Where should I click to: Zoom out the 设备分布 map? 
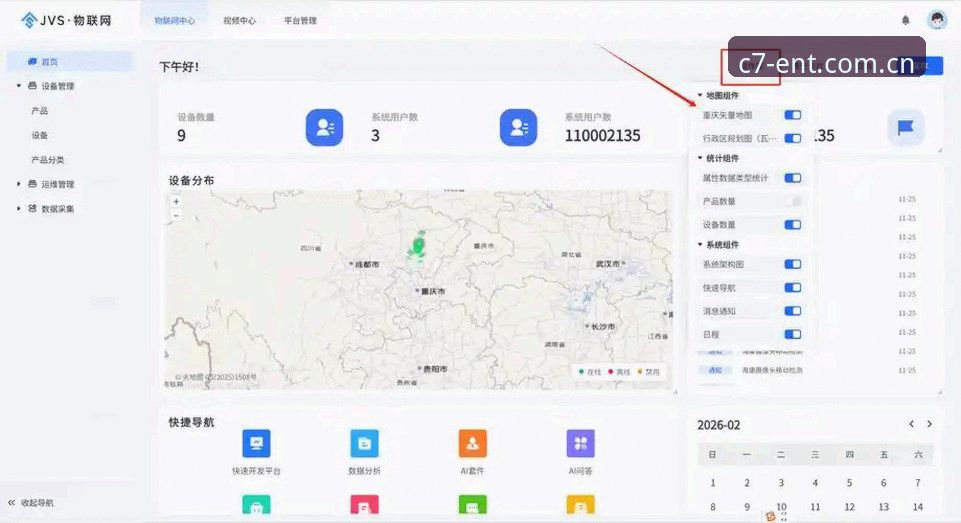176,215
